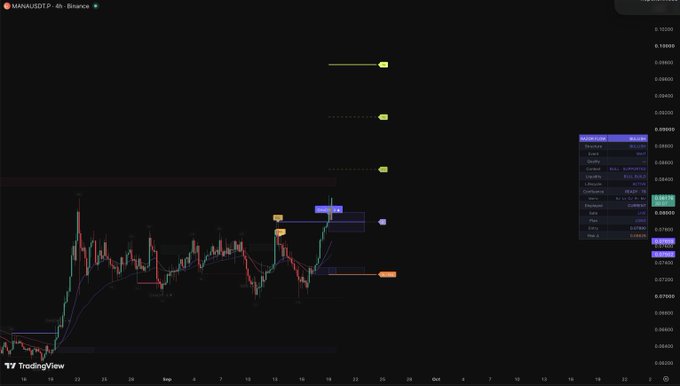680x386 pixels.
Task: Click the 0.08000 price axis label
Action: pyautogui.click(x=664, y=213)
